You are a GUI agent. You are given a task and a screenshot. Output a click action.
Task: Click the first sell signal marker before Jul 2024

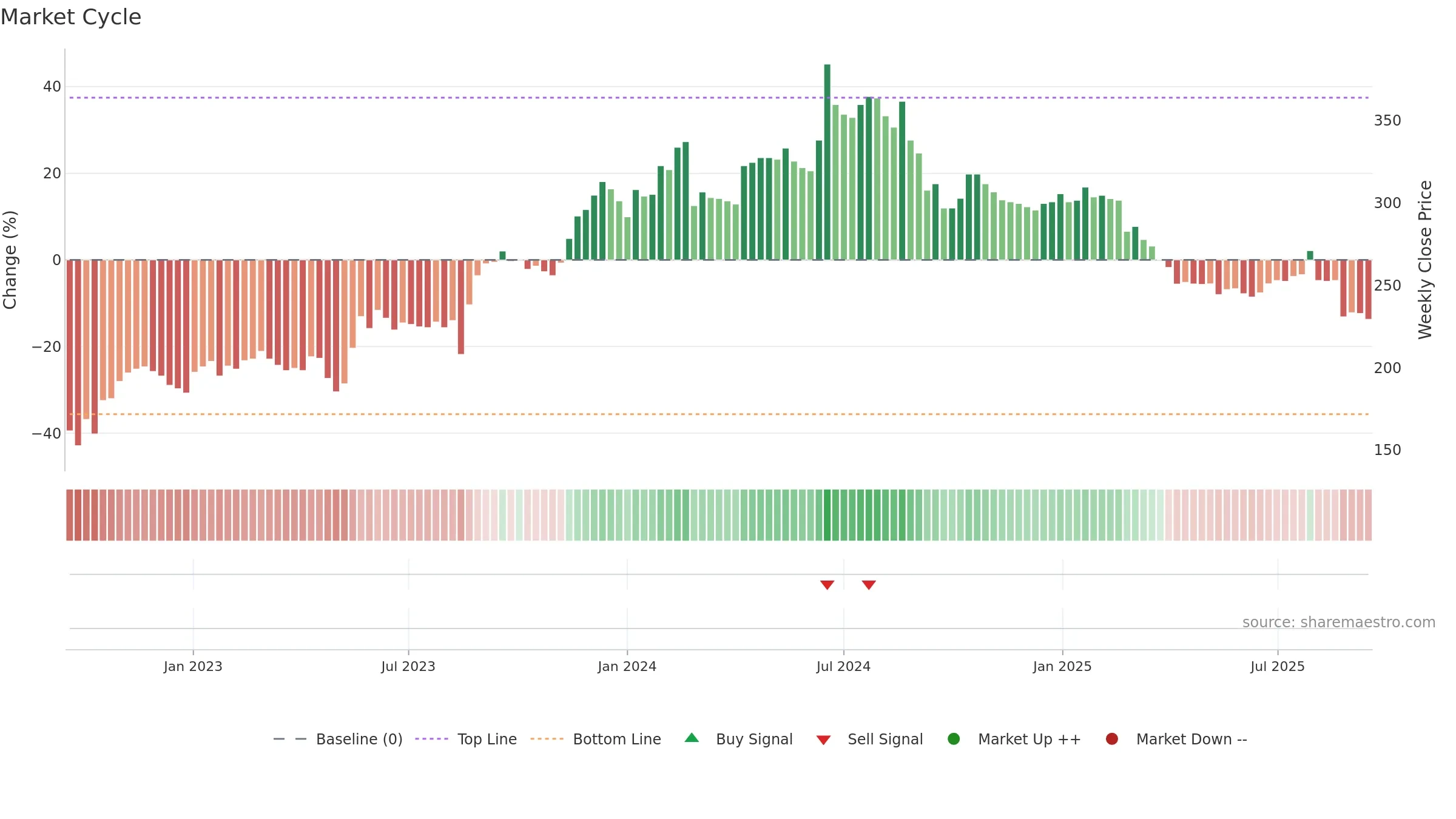click(x=827, y=585)
